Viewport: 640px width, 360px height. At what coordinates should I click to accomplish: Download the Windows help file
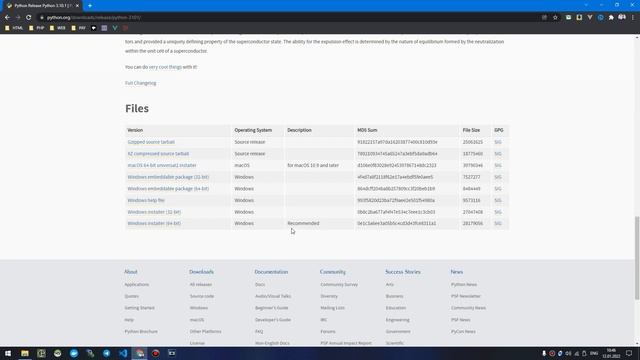(146, 200)
